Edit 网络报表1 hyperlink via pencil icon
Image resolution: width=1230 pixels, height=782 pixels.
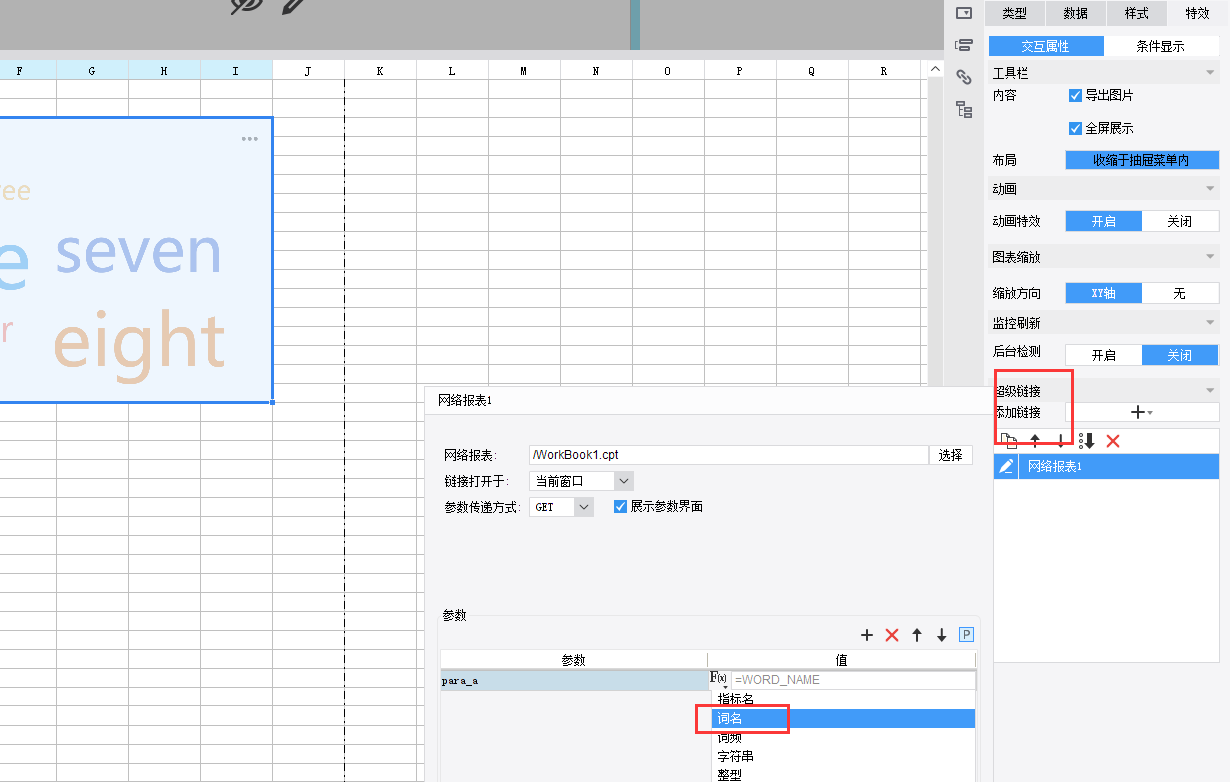point(1006,466)
